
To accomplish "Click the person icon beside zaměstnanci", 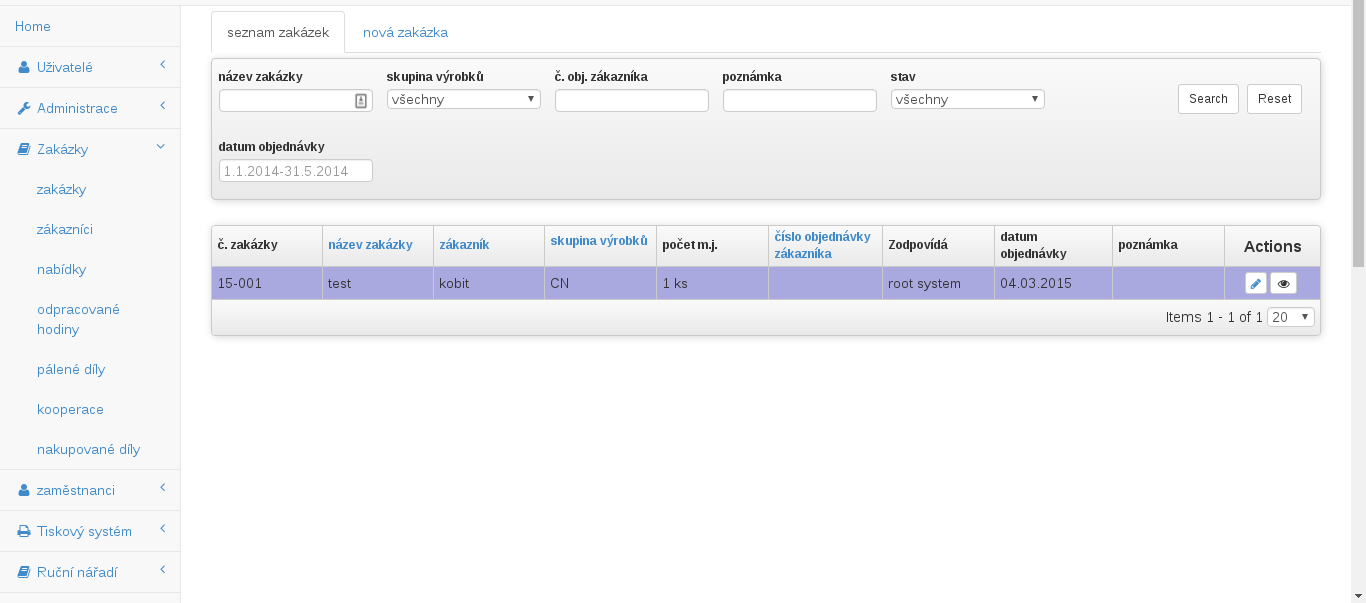I will pos(24,491).
